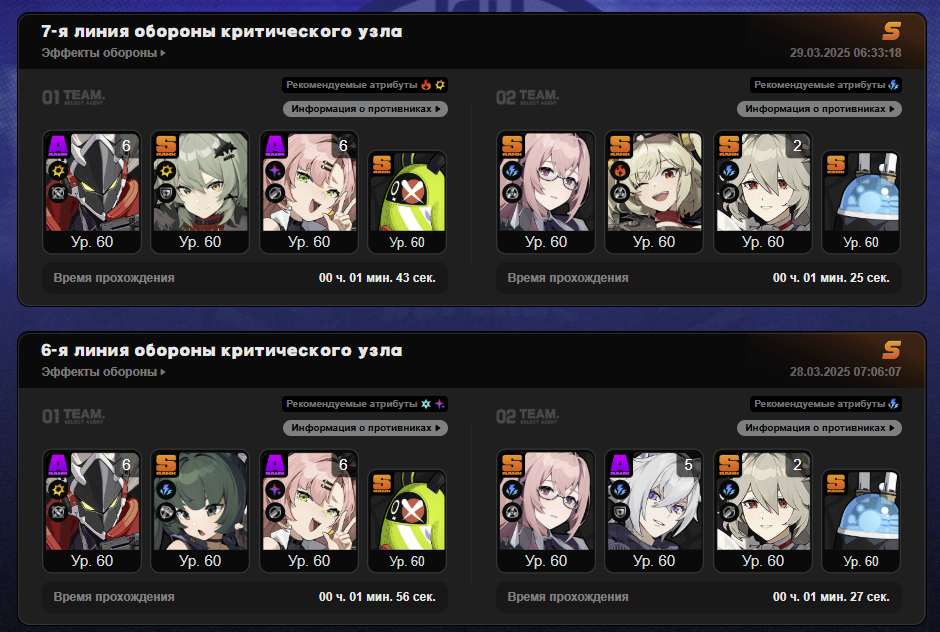The width and height of the screenshot is (940, 632).
Task: Expand defense effects of 7th line
Action: click(103, 53)
